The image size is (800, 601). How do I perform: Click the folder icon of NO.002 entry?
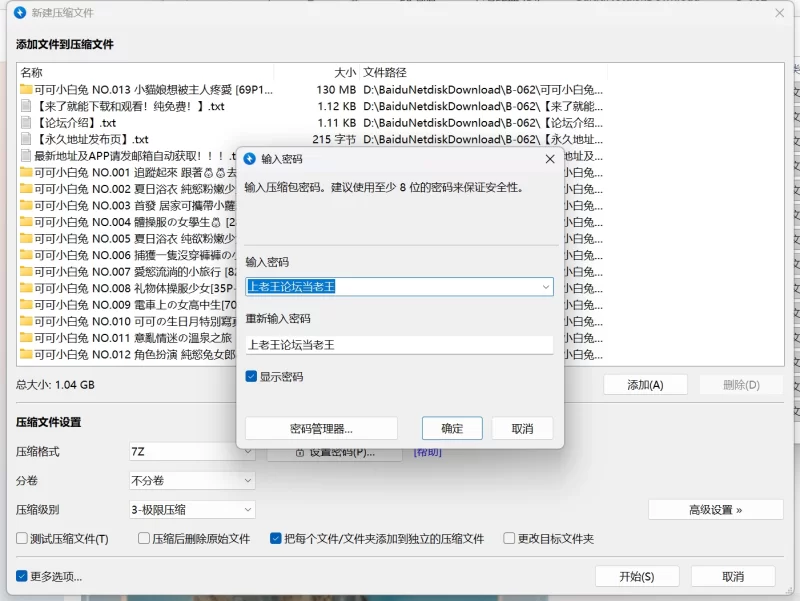click(x=26, y=188)
